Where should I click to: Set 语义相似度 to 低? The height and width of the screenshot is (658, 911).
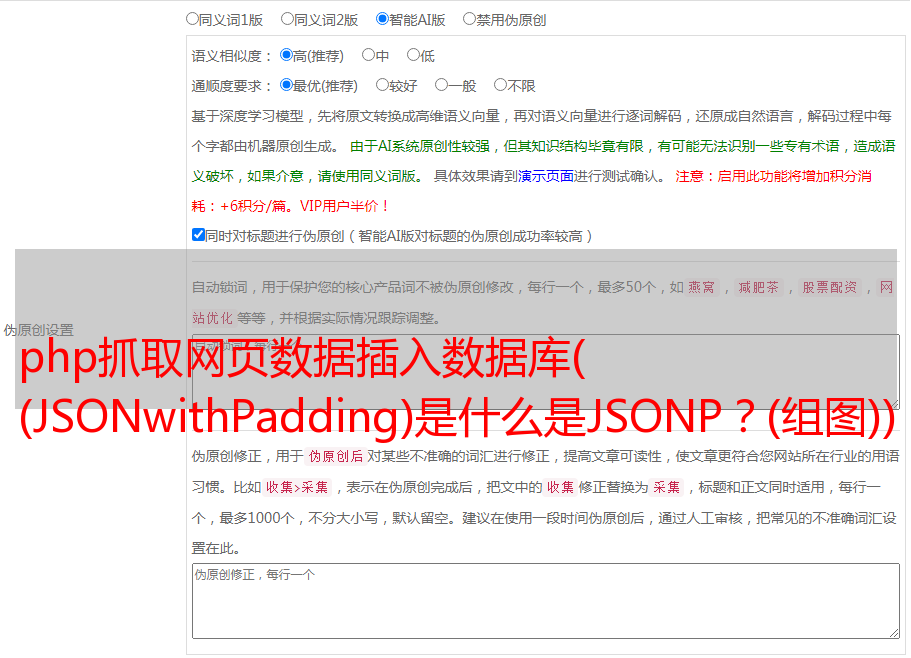413,55
